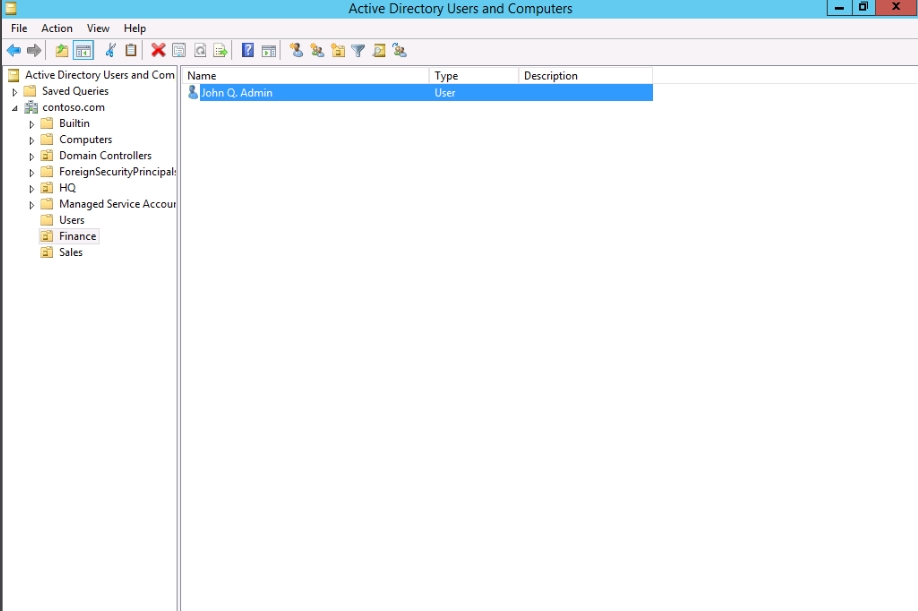The width and height of the screenshot is (918, 611).
Task: Expand the HQ organizational unit
Action: 32,188
